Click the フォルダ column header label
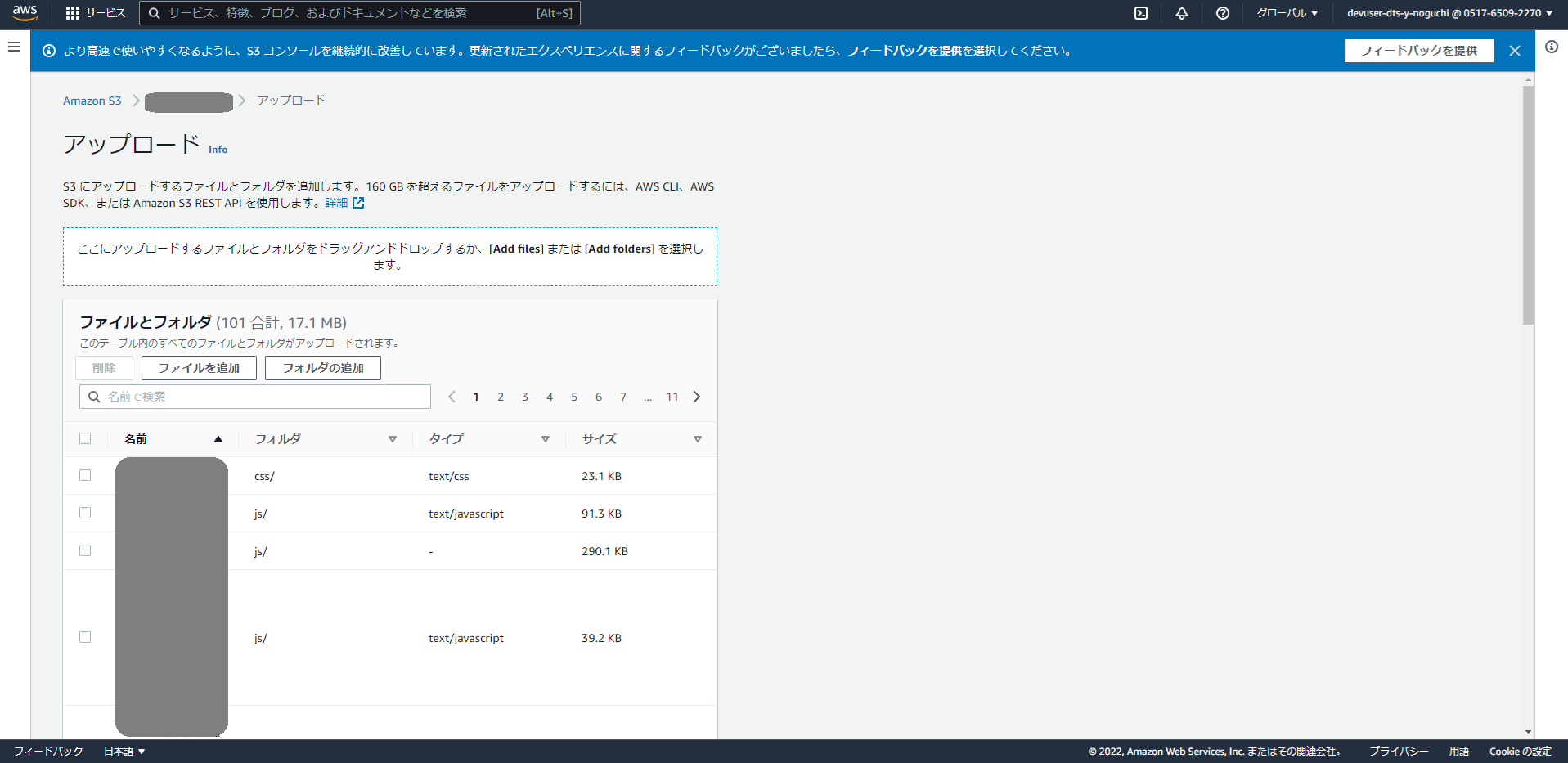 coord(278,439)
